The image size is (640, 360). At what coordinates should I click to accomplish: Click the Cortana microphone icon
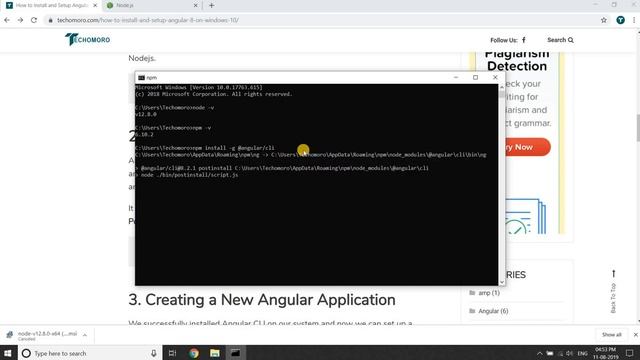(154, 353)
